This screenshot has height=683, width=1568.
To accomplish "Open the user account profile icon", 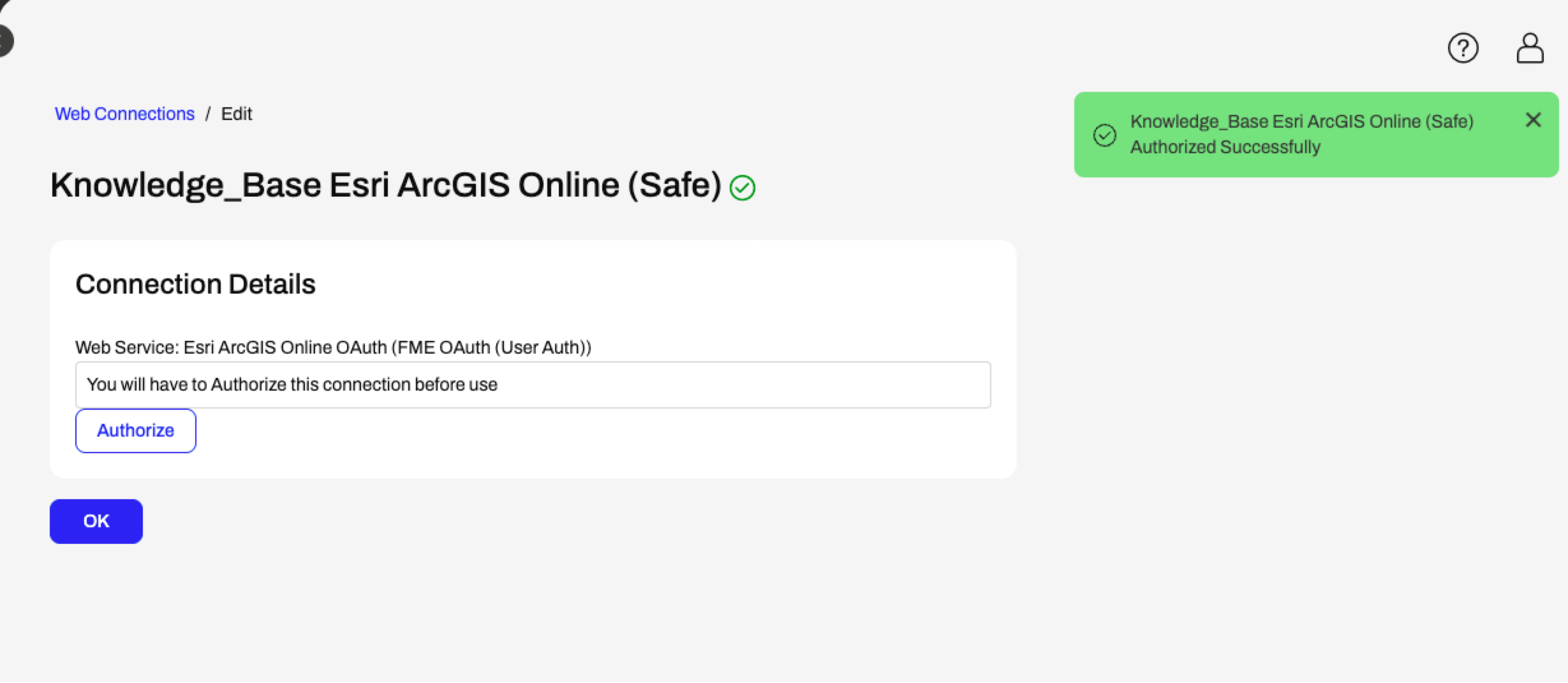I will click(x=1530, y=48).
